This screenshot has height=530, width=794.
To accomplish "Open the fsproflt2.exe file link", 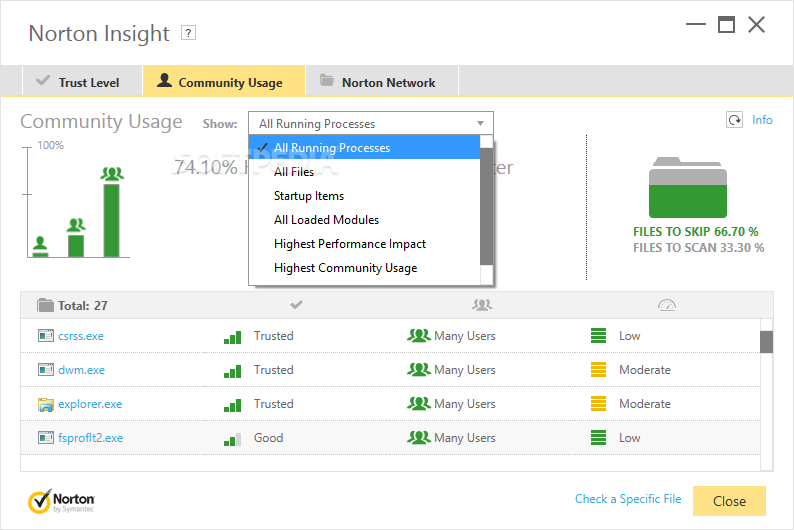I will [x=90, y=437].
